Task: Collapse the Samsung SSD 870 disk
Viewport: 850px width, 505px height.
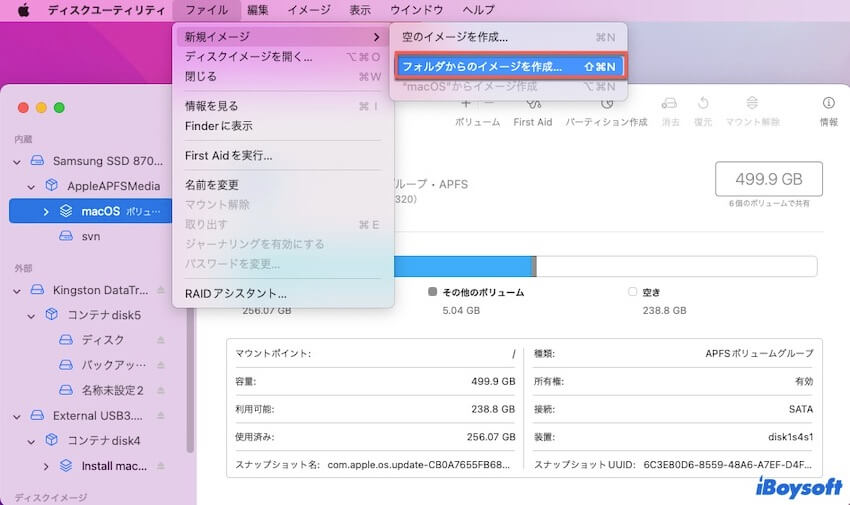Action: tap(17, 161)
